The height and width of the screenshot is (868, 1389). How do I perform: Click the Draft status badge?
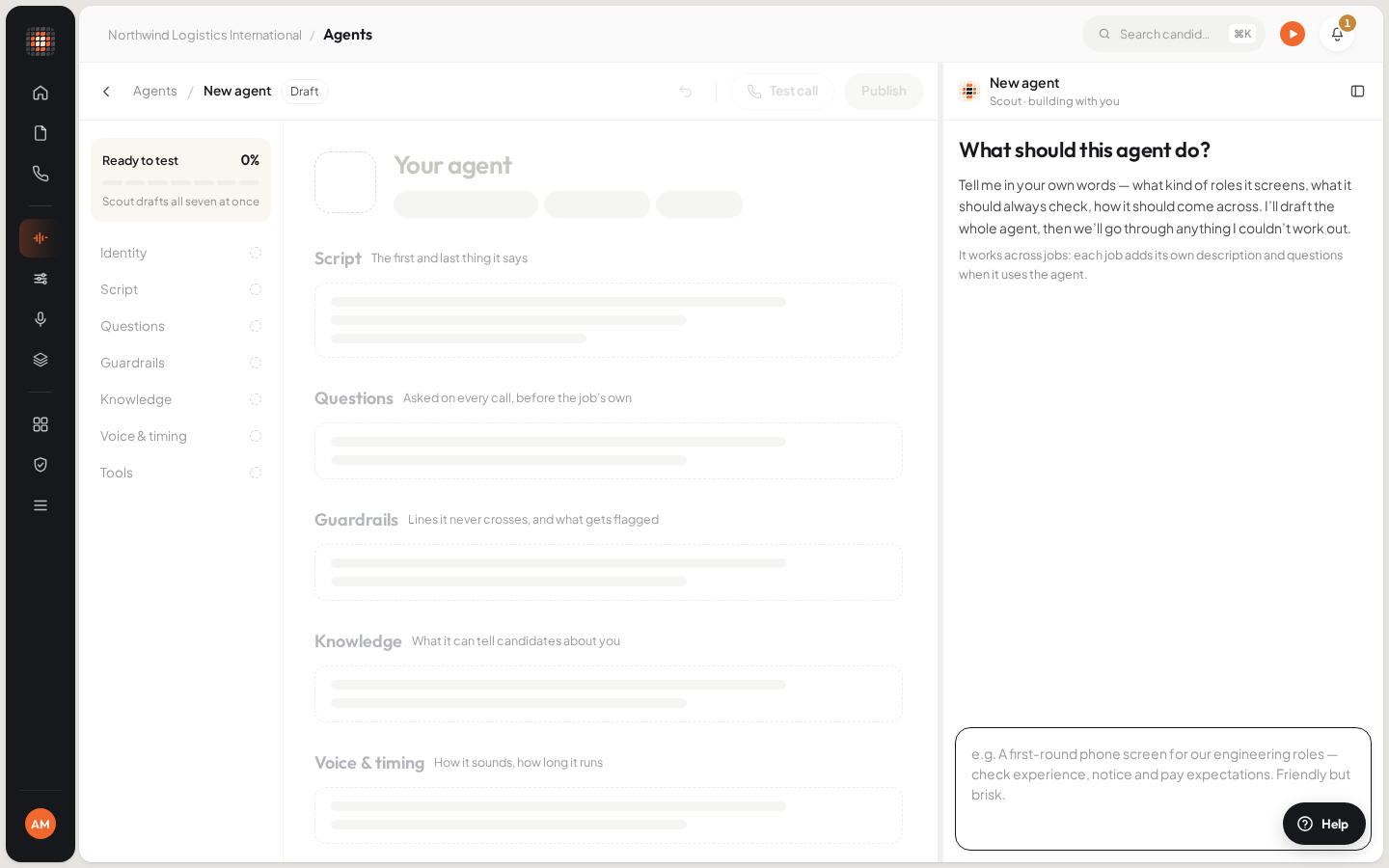click(x=305, y=92)
